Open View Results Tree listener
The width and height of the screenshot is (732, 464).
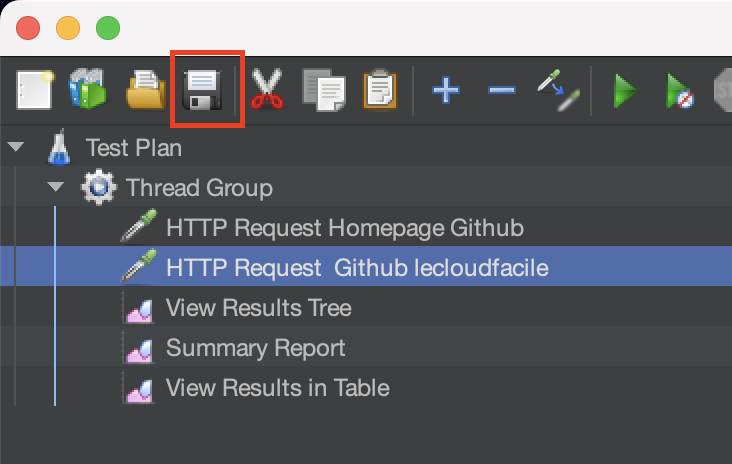(x=258, y=307)
